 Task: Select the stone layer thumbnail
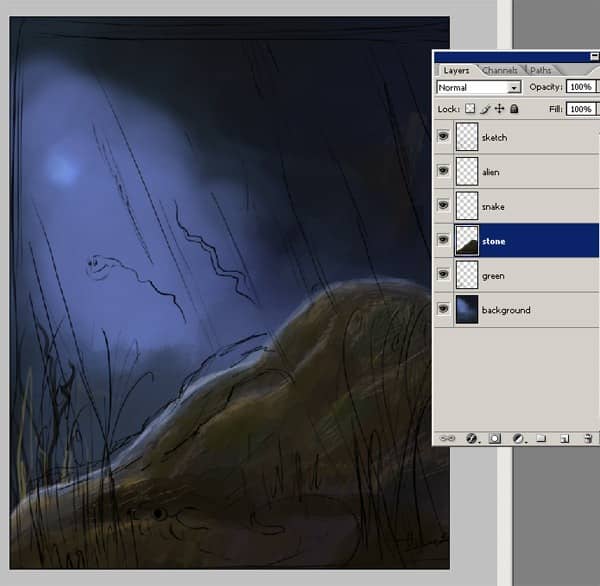pyautogui.click(x=467, y=240)
